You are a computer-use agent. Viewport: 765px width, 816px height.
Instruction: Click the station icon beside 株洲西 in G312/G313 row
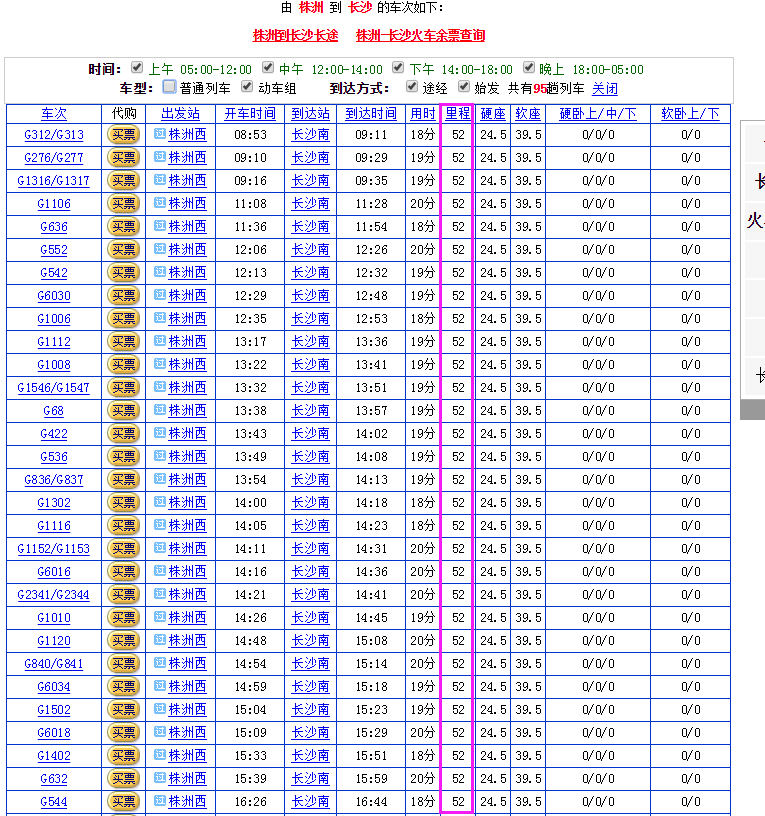[160, 134]
